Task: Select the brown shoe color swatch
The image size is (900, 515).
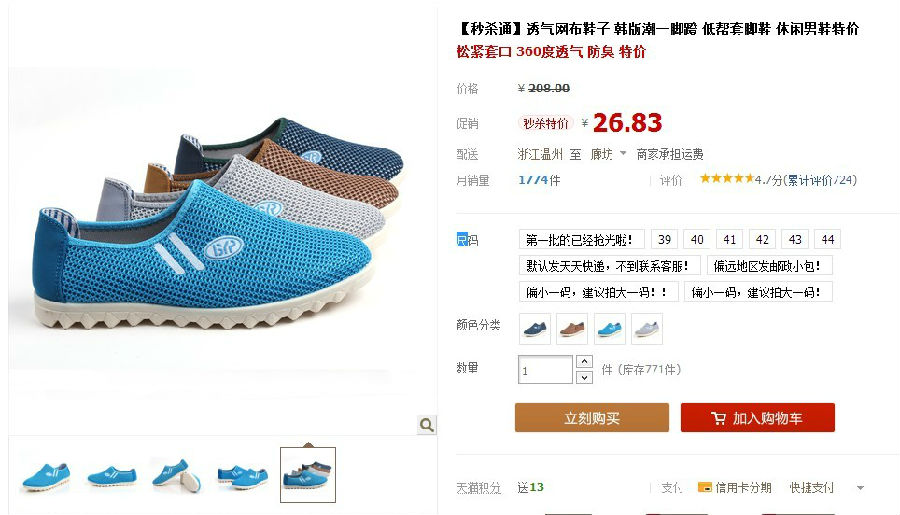Action: point(572,329)
